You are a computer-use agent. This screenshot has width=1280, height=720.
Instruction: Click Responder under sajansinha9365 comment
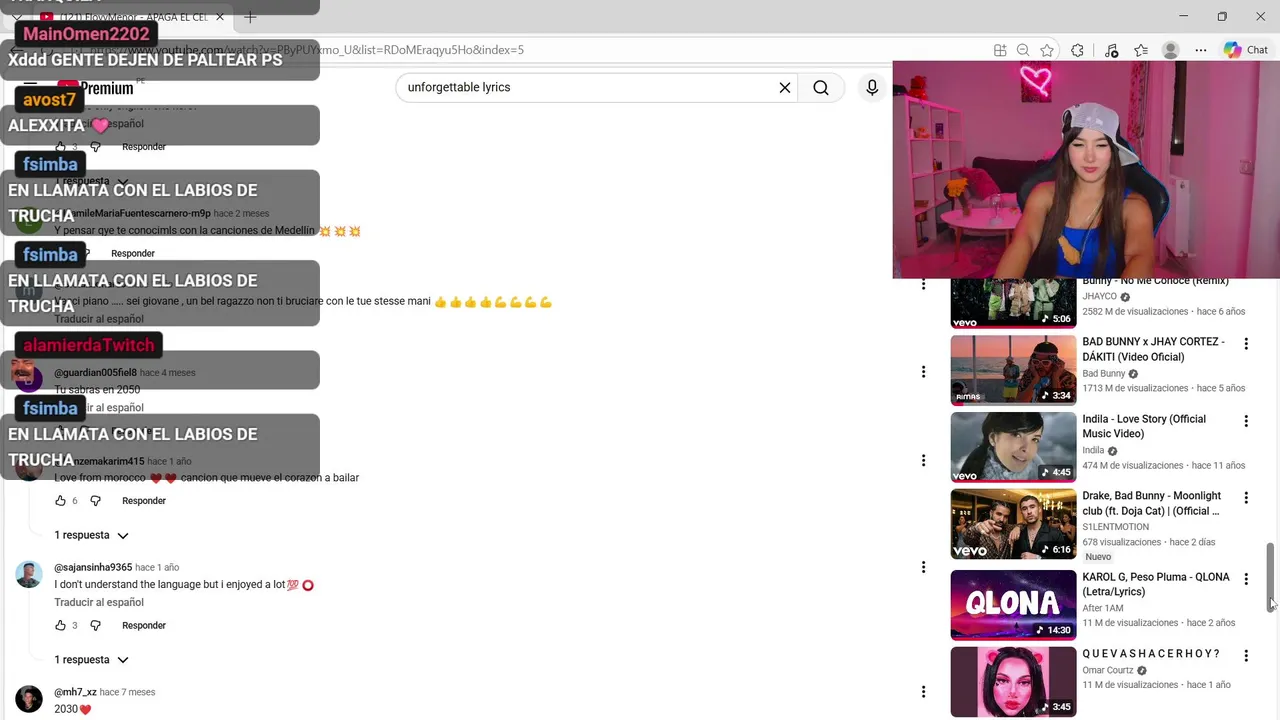144,626
